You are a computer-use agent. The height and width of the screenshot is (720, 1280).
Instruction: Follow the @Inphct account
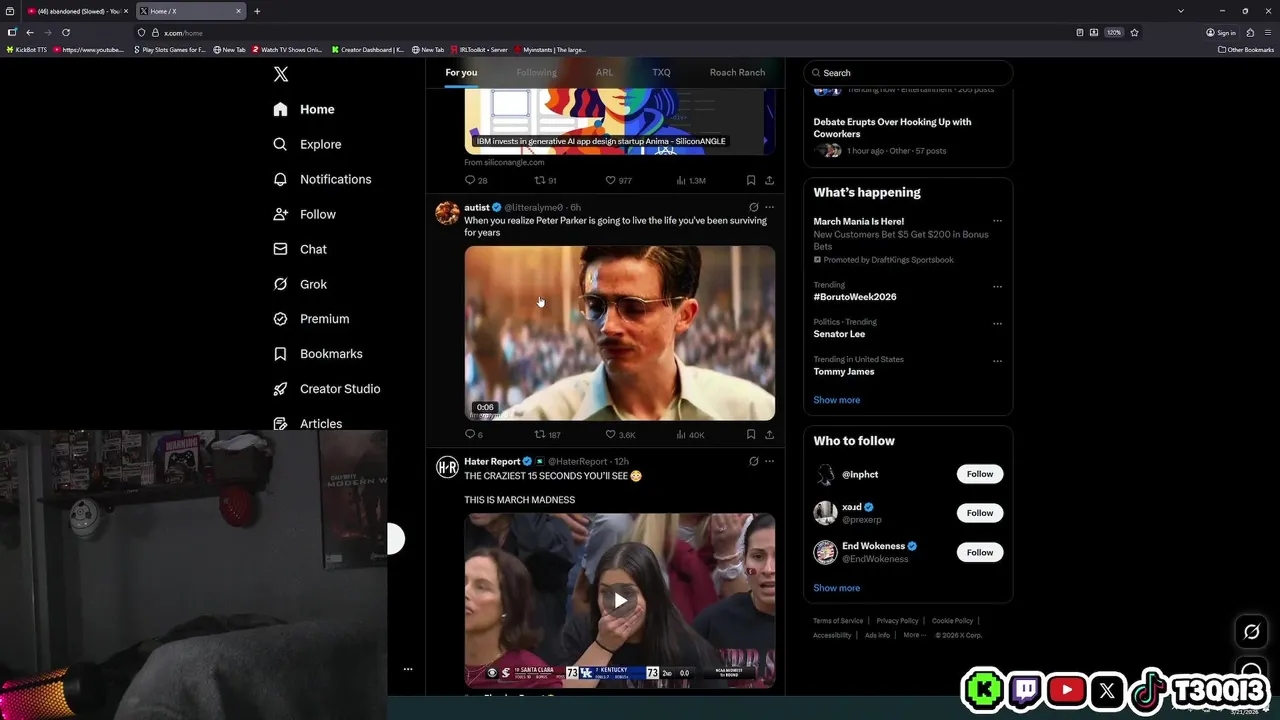click(x=979, y=474)
